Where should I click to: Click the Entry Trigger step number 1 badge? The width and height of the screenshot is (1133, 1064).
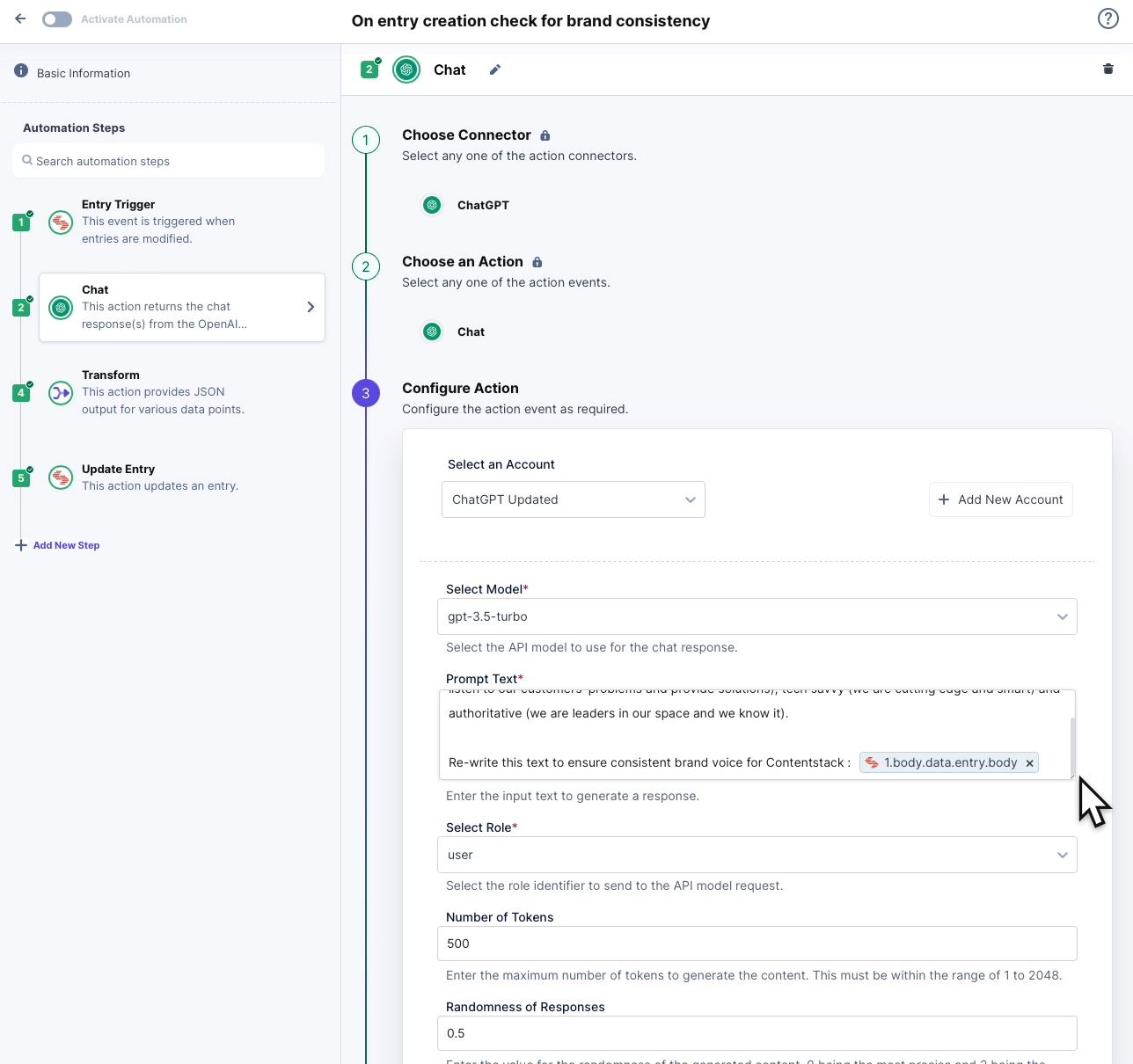[21, 222]
